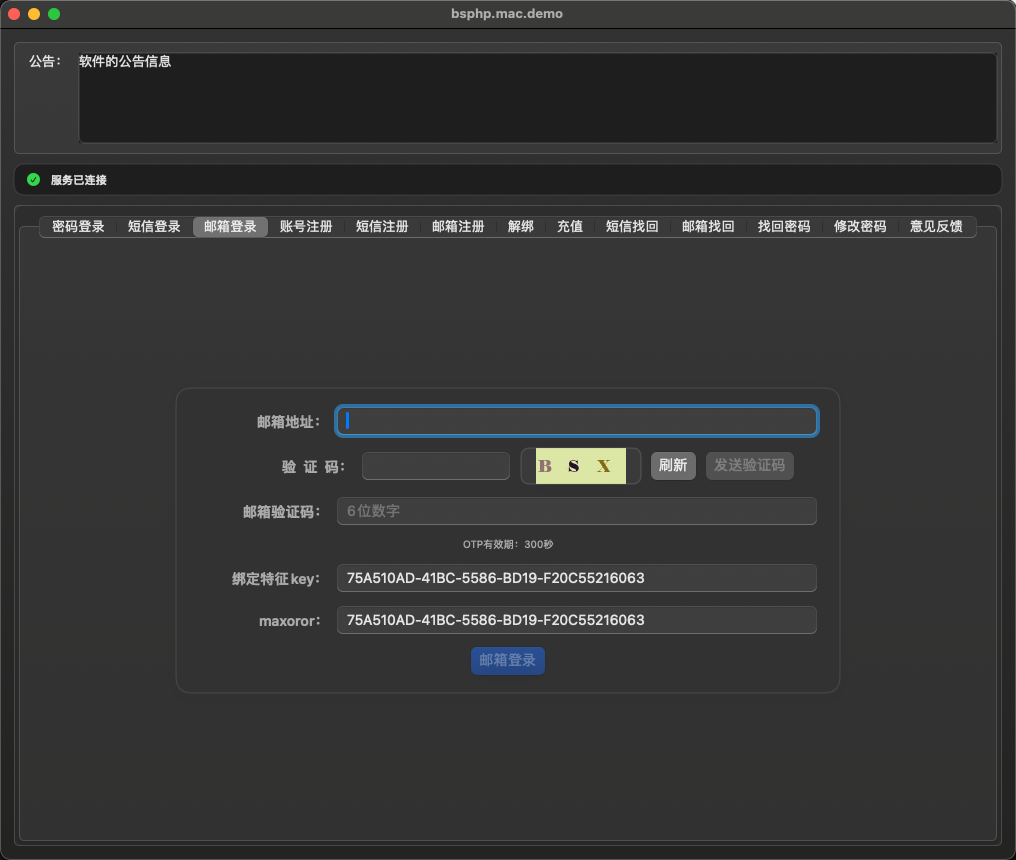Open the 解绑 tab

point(521,227)
